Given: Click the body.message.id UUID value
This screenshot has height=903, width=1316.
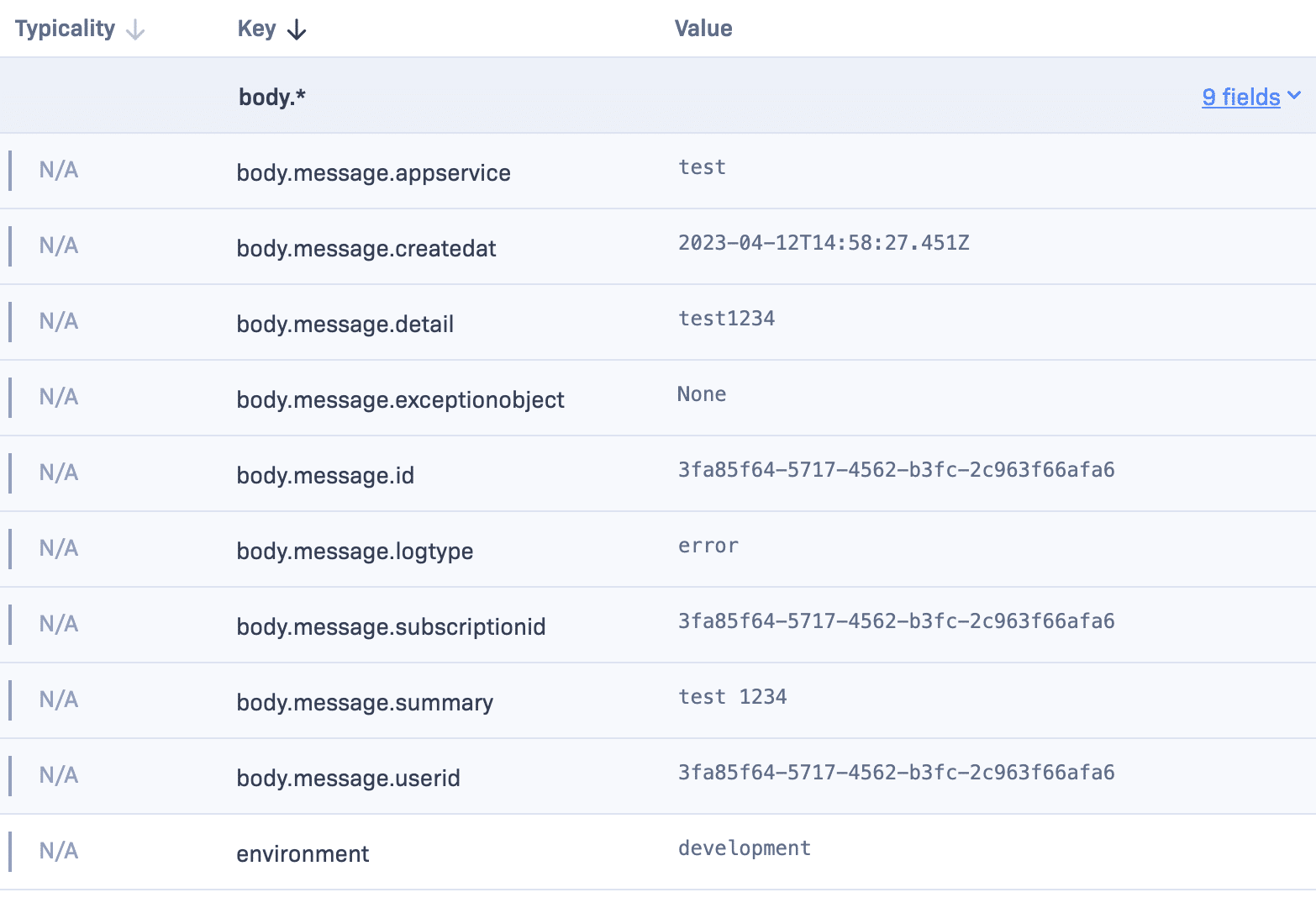Looking at the screenshot, I should click(x=896, y=470).
